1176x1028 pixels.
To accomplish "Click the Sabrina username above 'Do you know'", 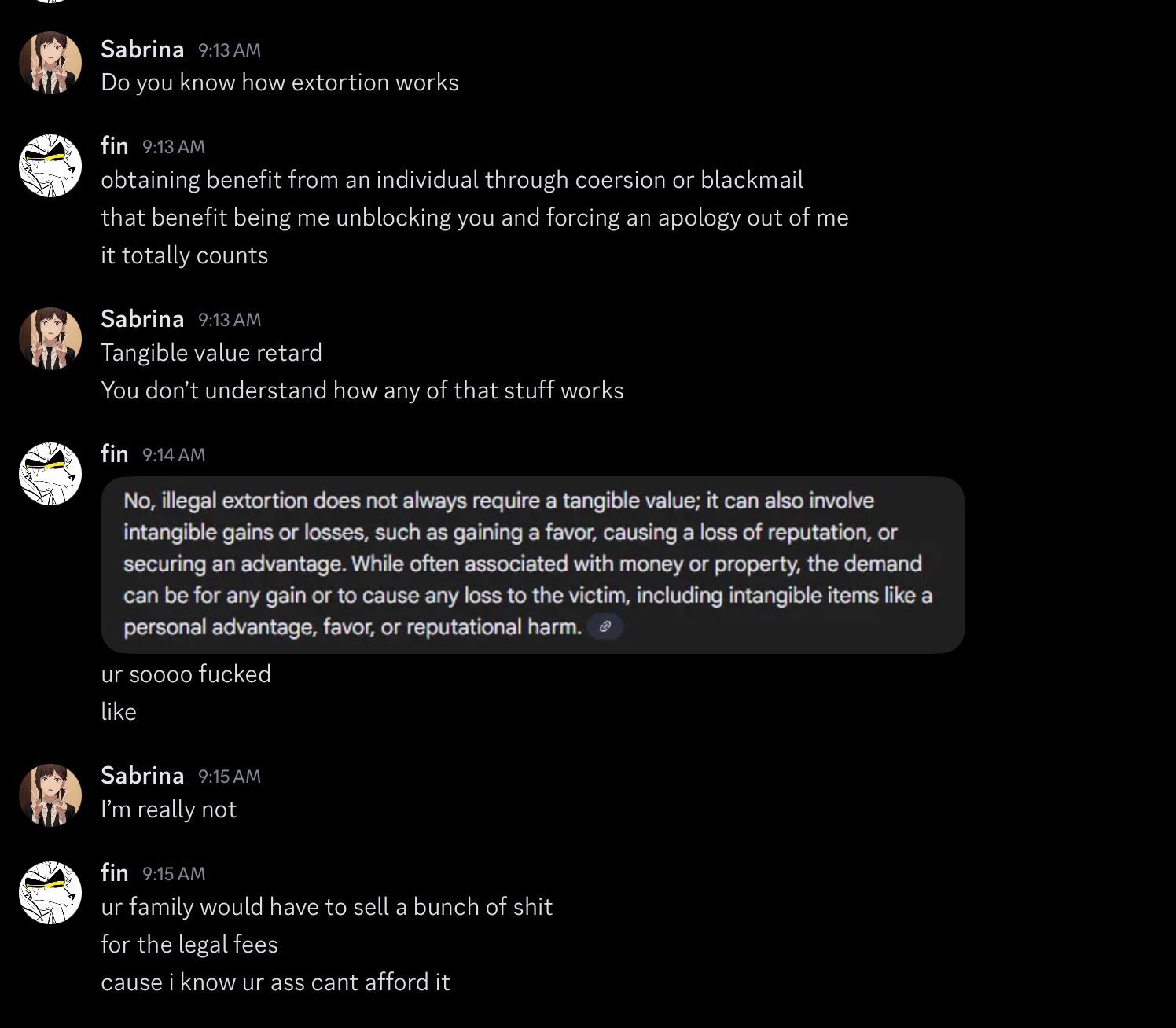I will tap(142, 50).
